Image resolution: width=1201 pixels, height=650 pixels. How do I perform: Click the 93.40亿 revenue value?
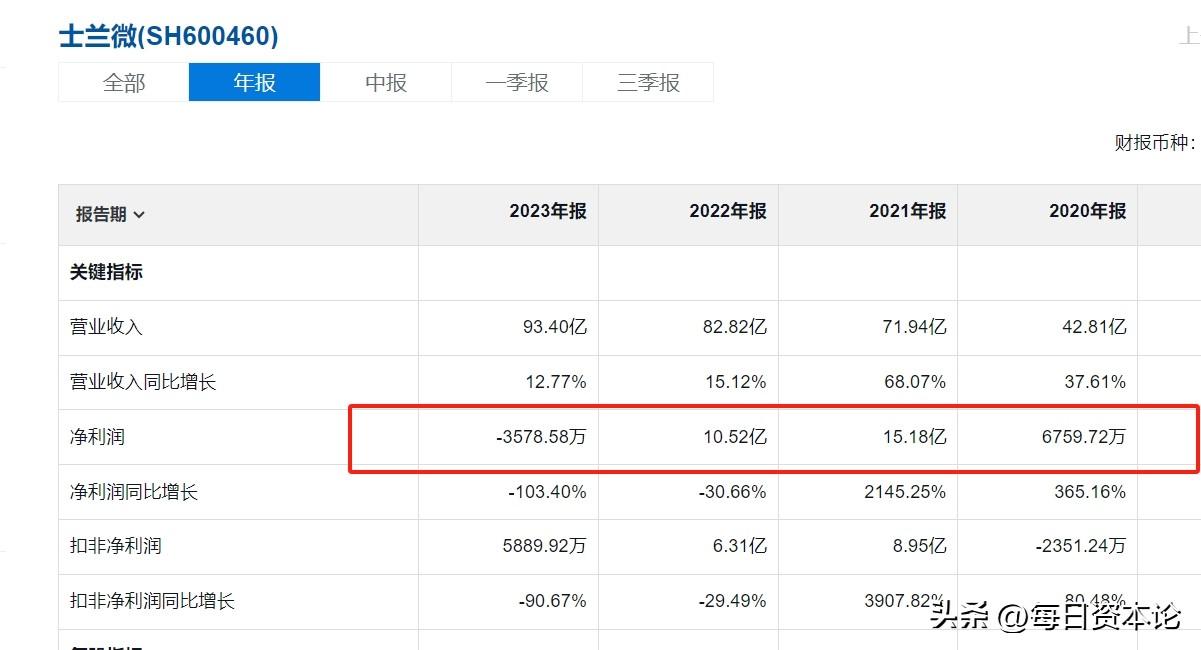[x=555, y=327]
